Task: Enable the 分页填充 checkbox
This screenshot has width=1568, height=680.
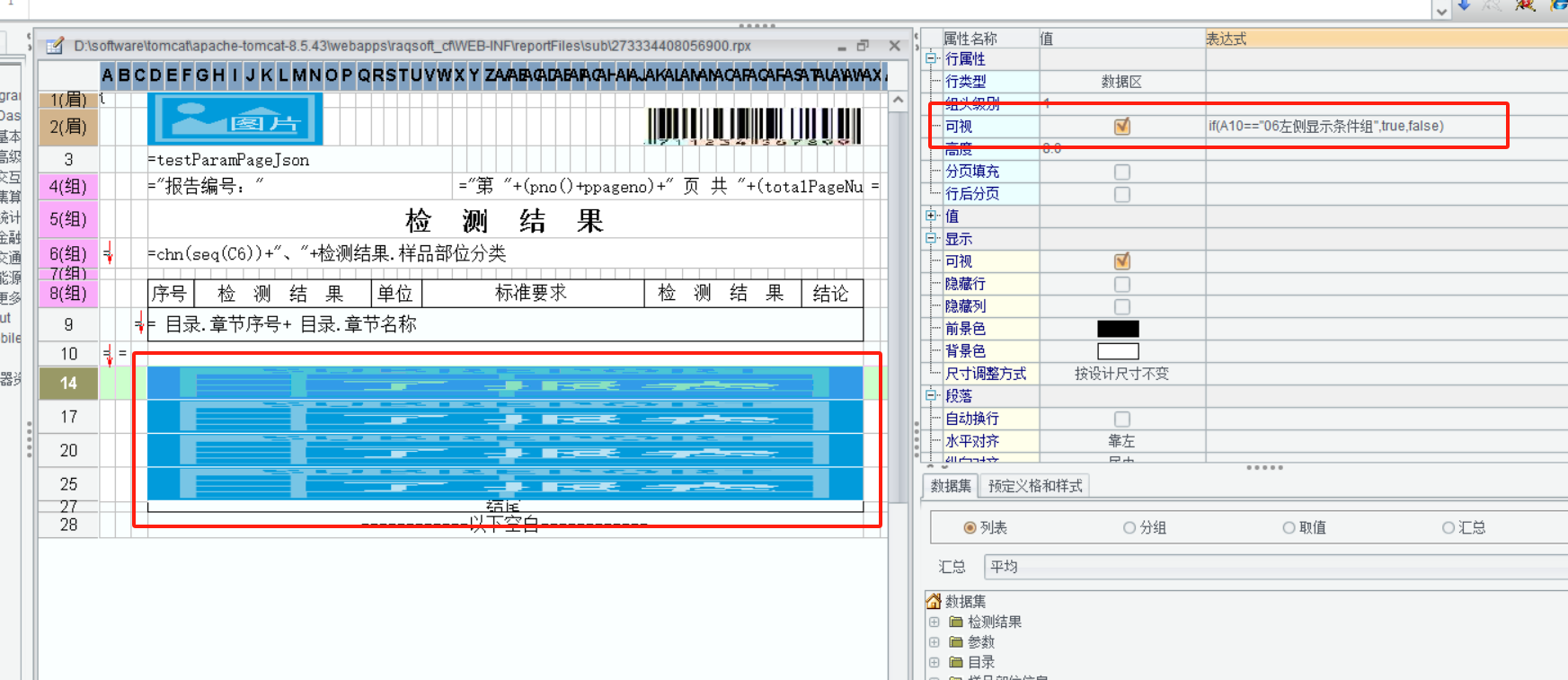Action: click(1122, 172)
